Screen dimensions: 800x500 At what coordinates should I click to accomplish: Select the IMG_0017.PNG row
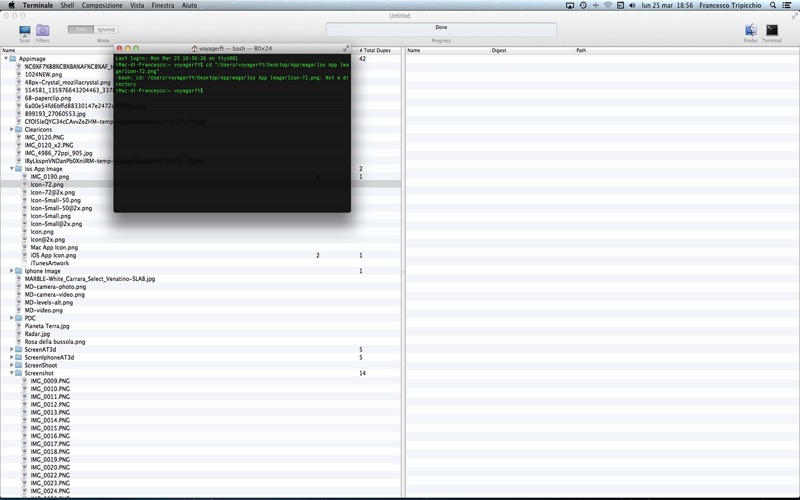200,443
